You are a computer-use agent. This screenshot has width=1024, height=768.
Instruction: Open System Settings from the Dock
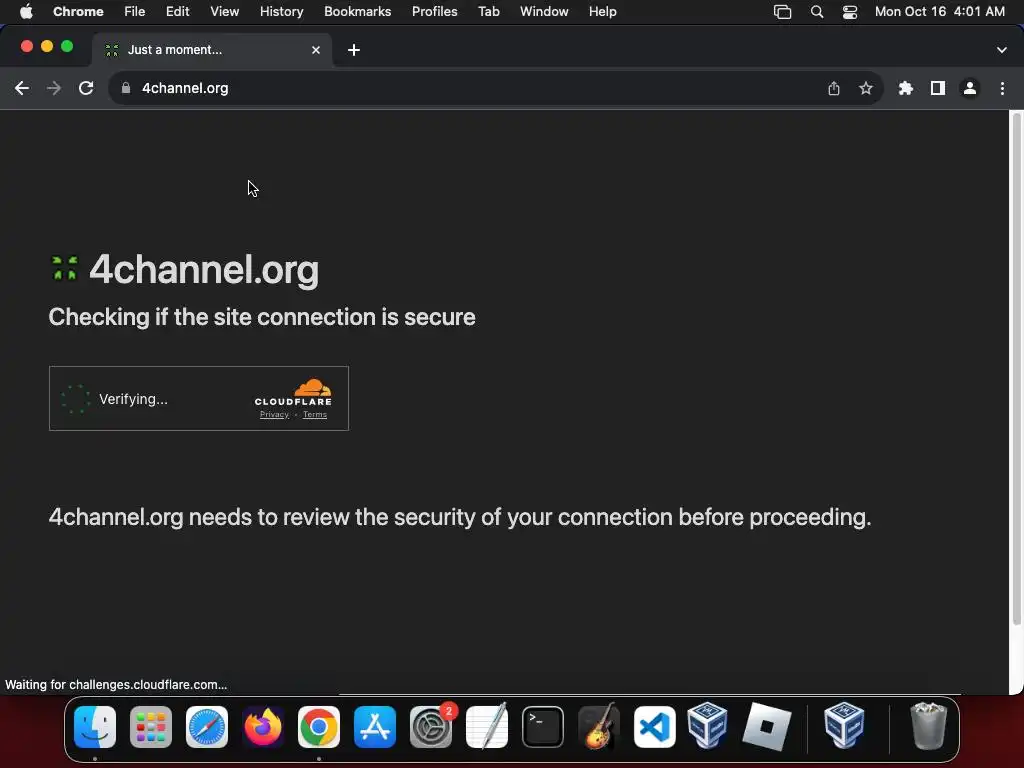[x=431, y=727]
